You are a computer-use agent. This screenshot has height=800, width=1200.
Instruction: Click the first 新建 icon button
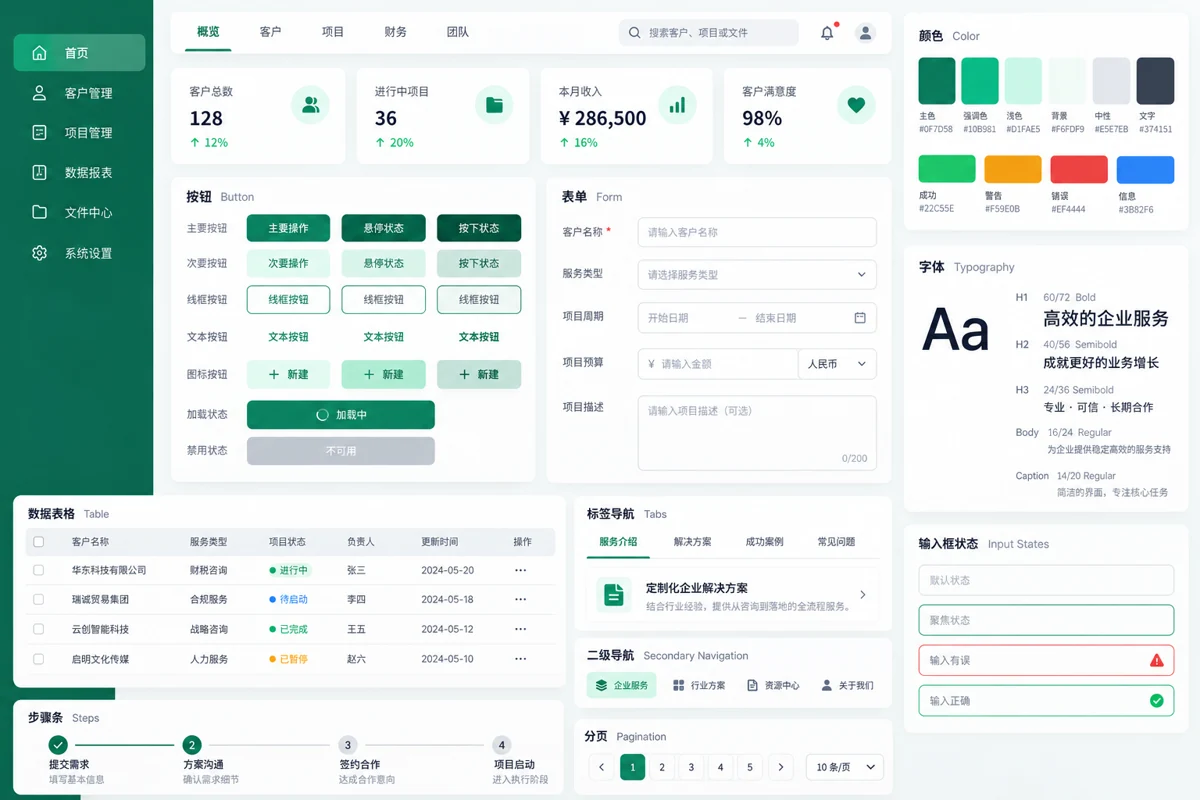pos(288,375)
